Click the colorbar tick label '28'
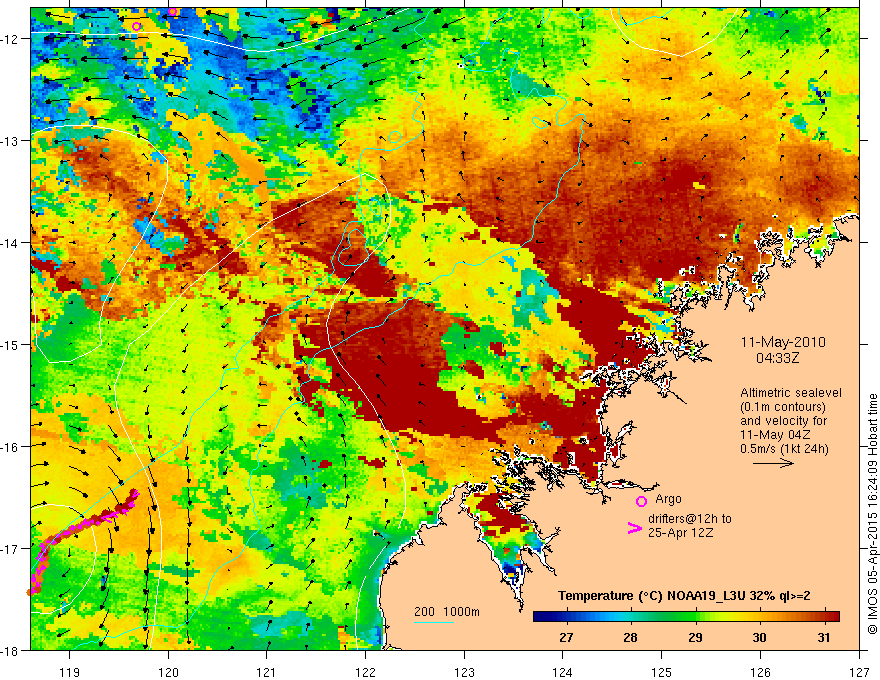 click(x=630, y=637)
